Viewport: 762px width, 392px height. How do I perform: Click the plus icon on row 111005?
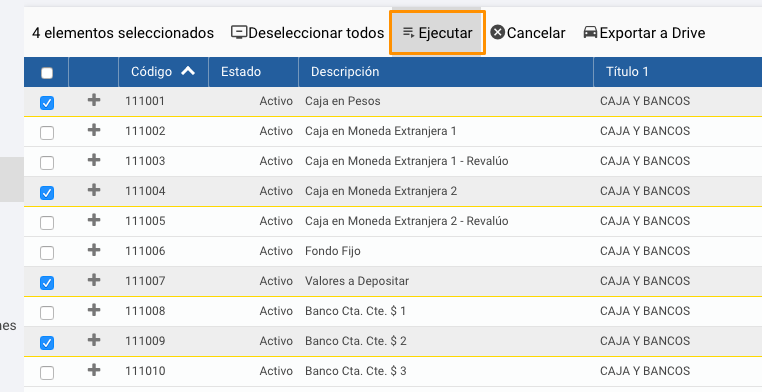point(94,220)
